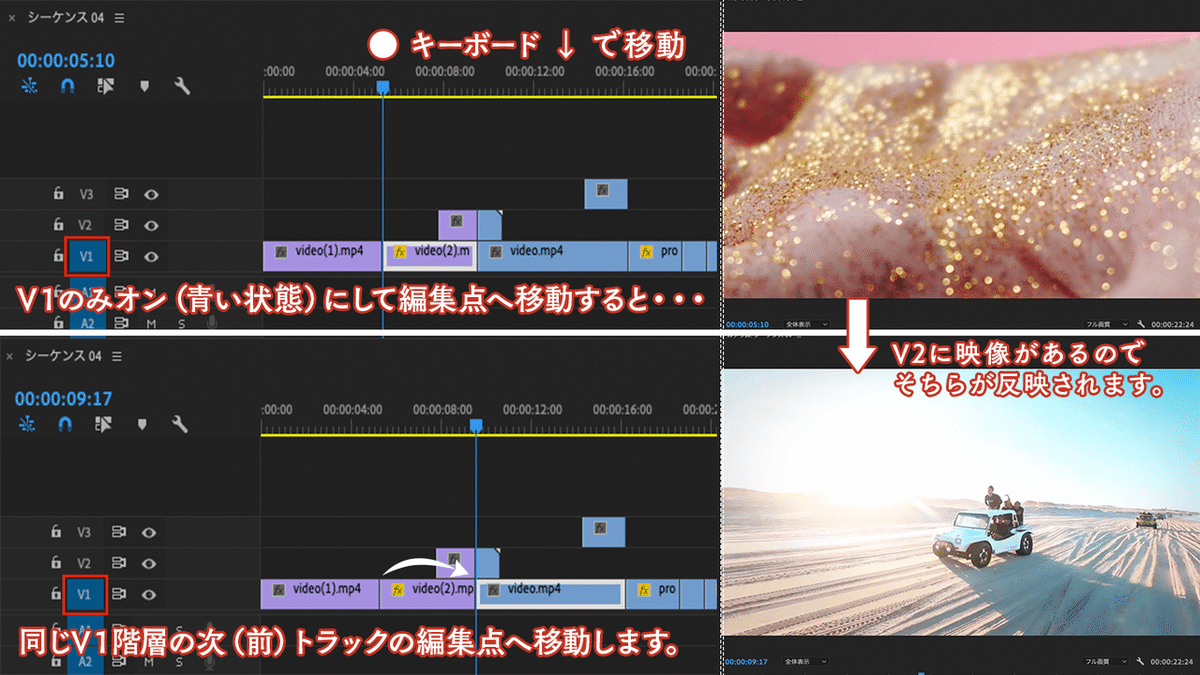Select video(1).mp4 clip in upper timeline

(x=323, y=256)
